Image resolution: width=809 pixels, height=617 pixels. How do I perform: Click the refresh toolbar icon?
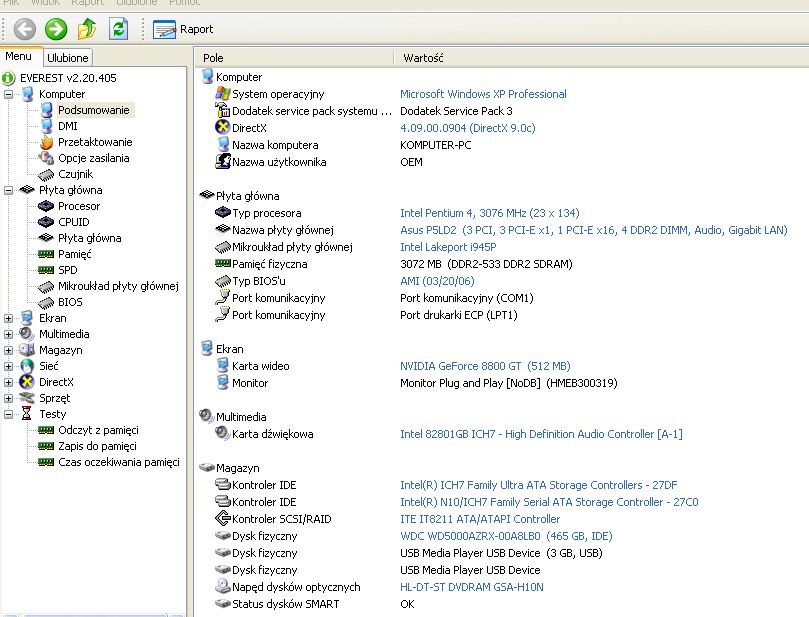118,29
